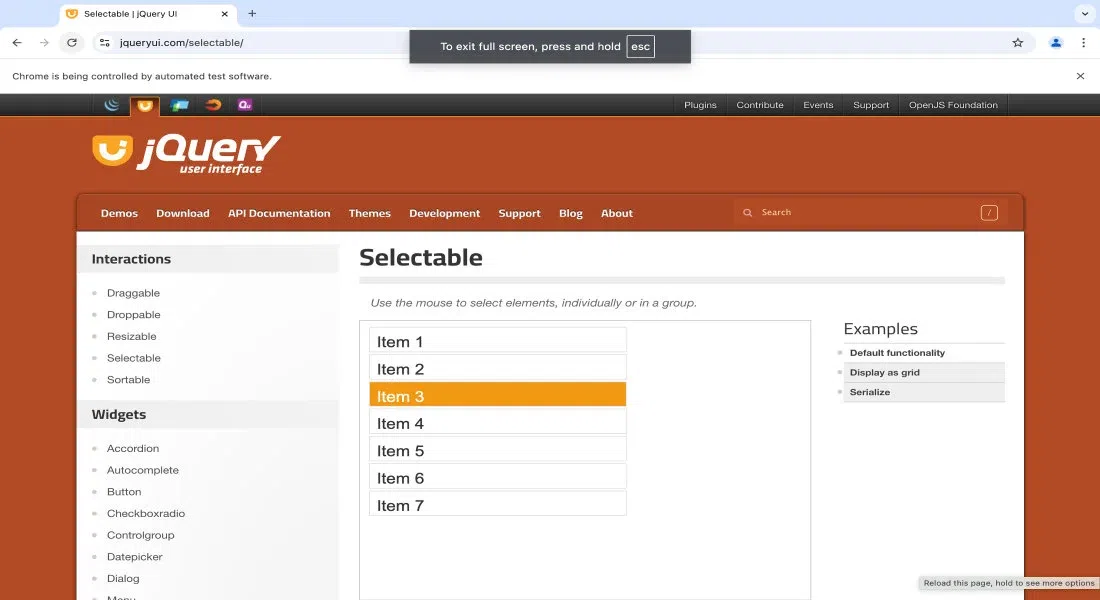Open the Checkboxradio widget
1100x600 pixels.
click(146, 514)
